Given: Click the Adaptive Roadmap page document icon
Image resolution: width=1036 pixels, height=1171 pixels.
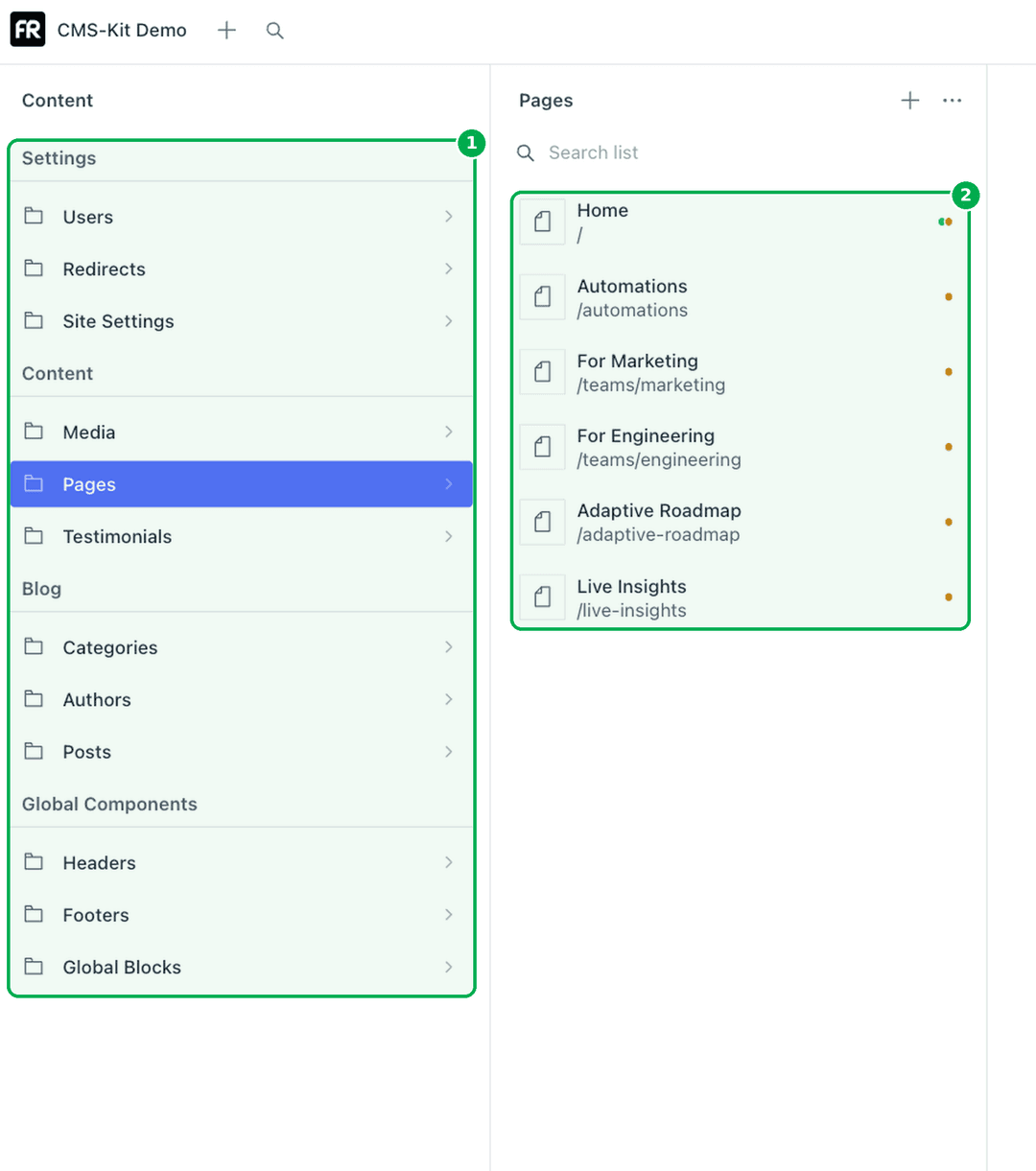Looking at the screenshot, I should (543, 522).
